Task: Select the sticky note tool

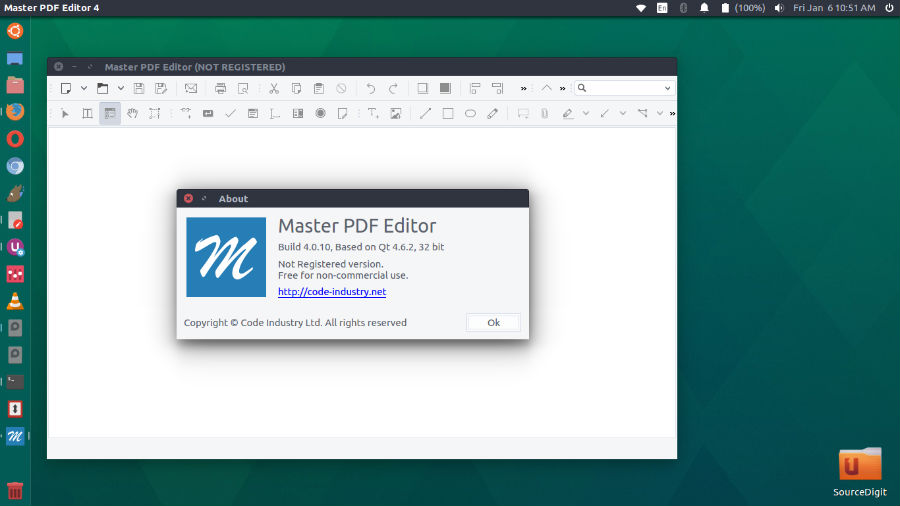Action: click(343, 114)
